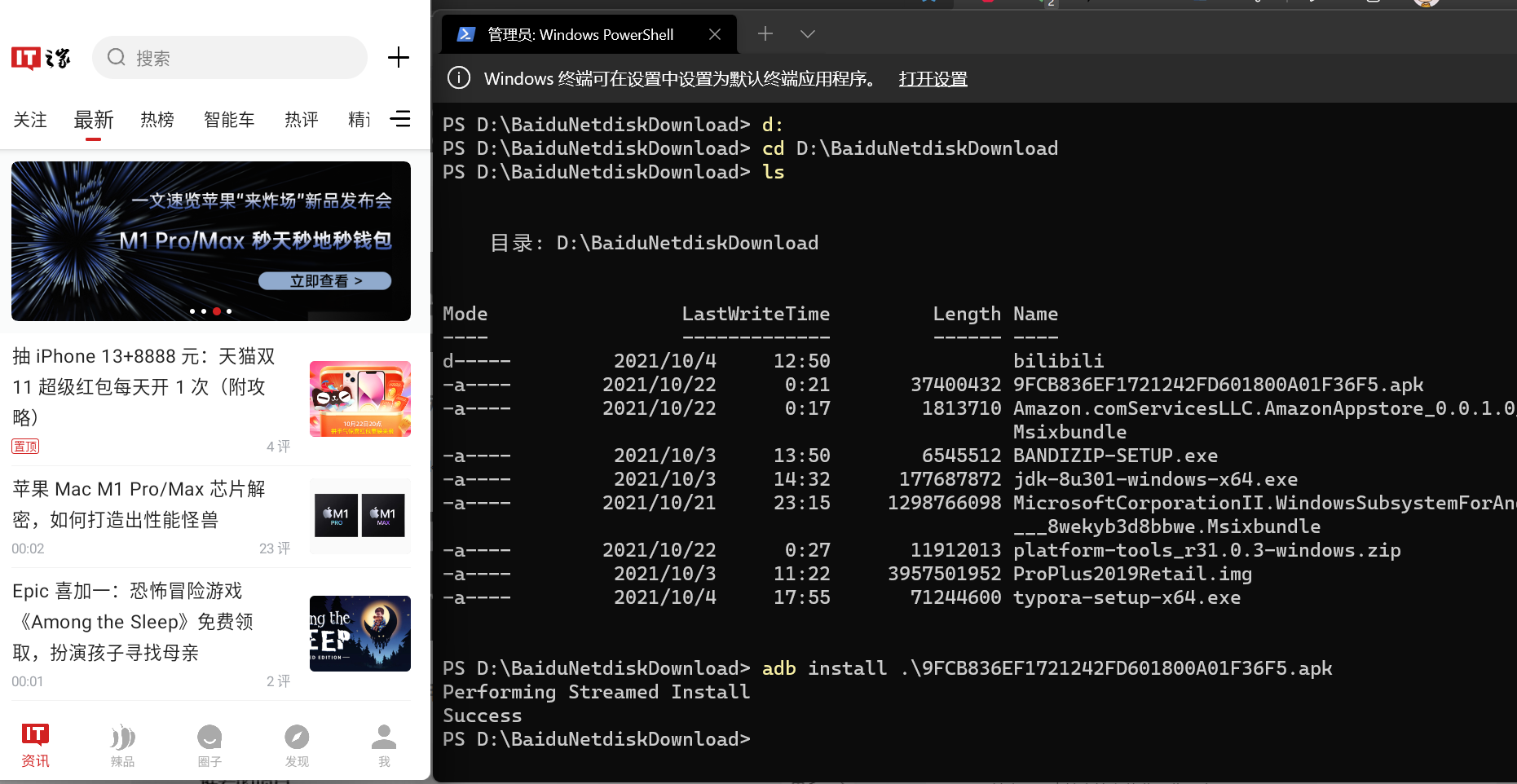Click the bilibili directory name
Viewport: 1517px width, 784px height.
(1058, 361)
